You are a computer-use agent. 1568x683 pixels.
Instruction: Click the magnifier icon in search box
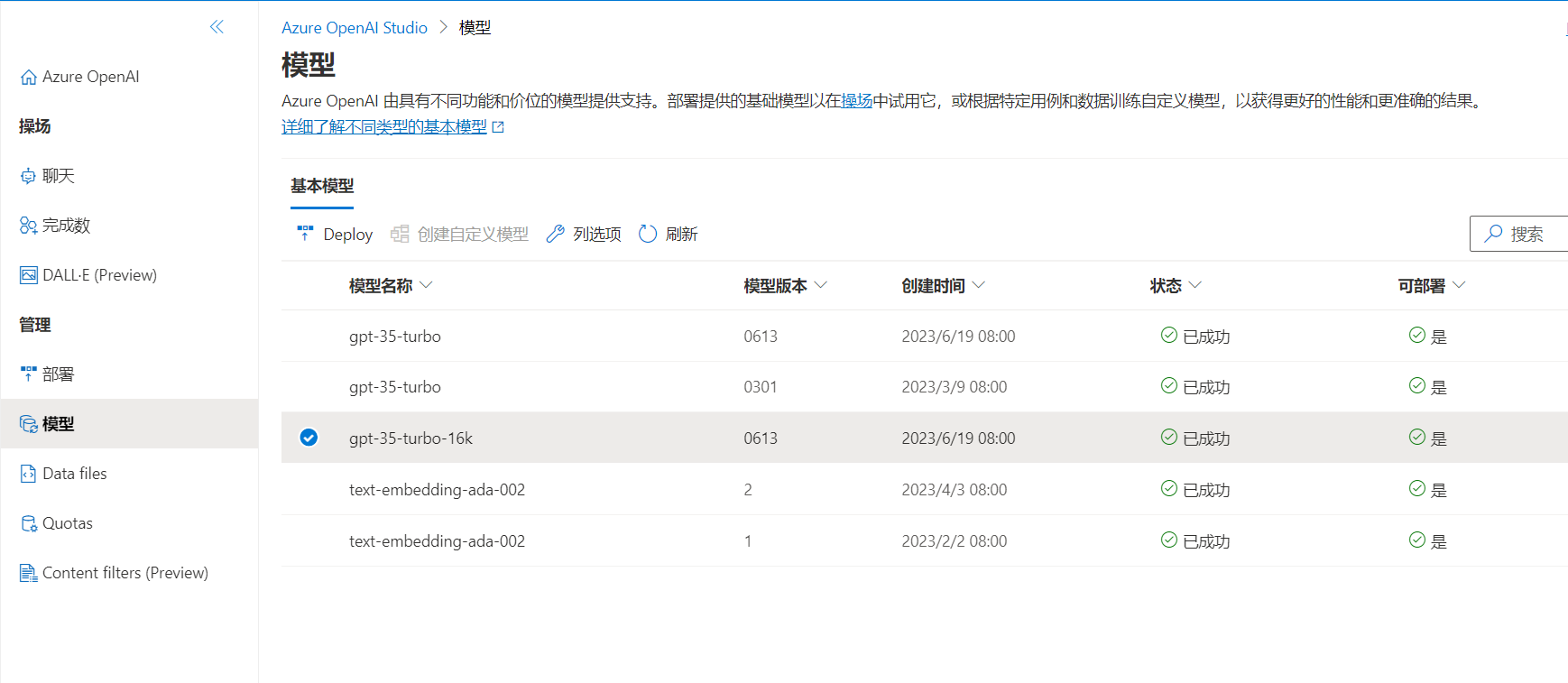point(1494,233)
